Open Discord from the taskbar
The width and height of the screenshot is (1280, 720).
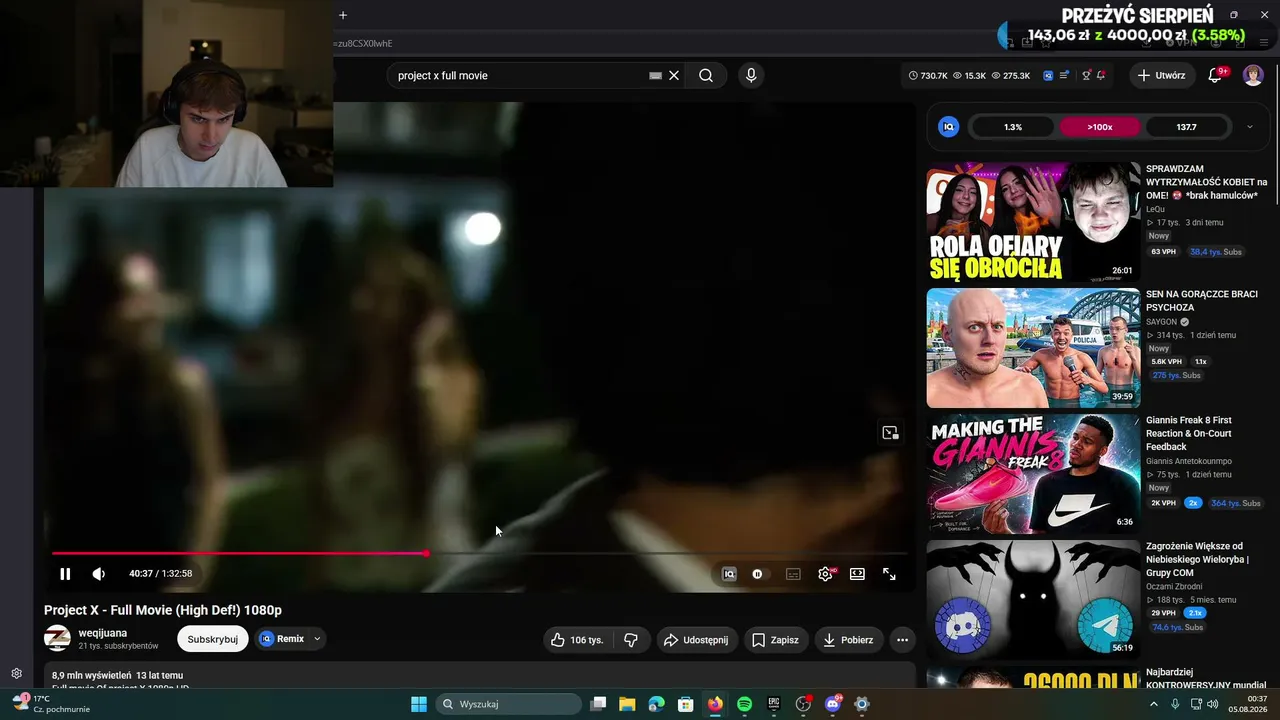[833, 704]
